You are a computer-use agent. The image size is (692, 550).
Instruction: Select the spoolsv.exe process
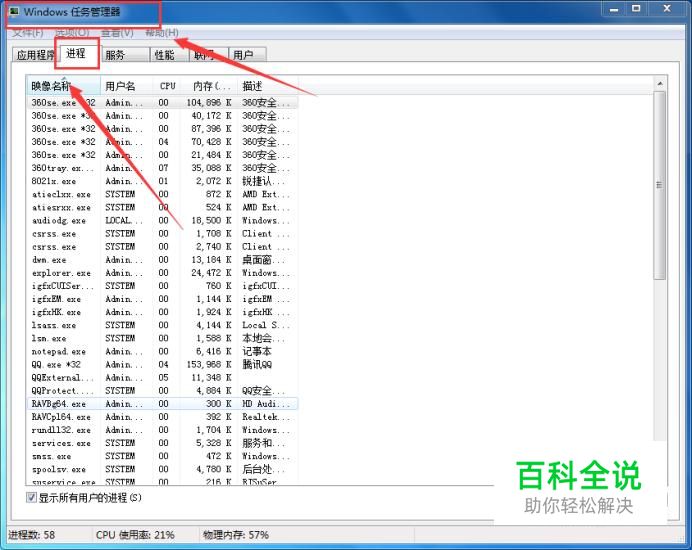[x=162, y=469]
